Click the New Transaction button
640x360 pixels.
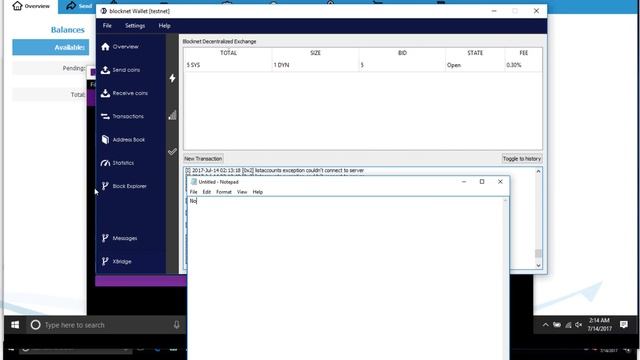point(203,158)
